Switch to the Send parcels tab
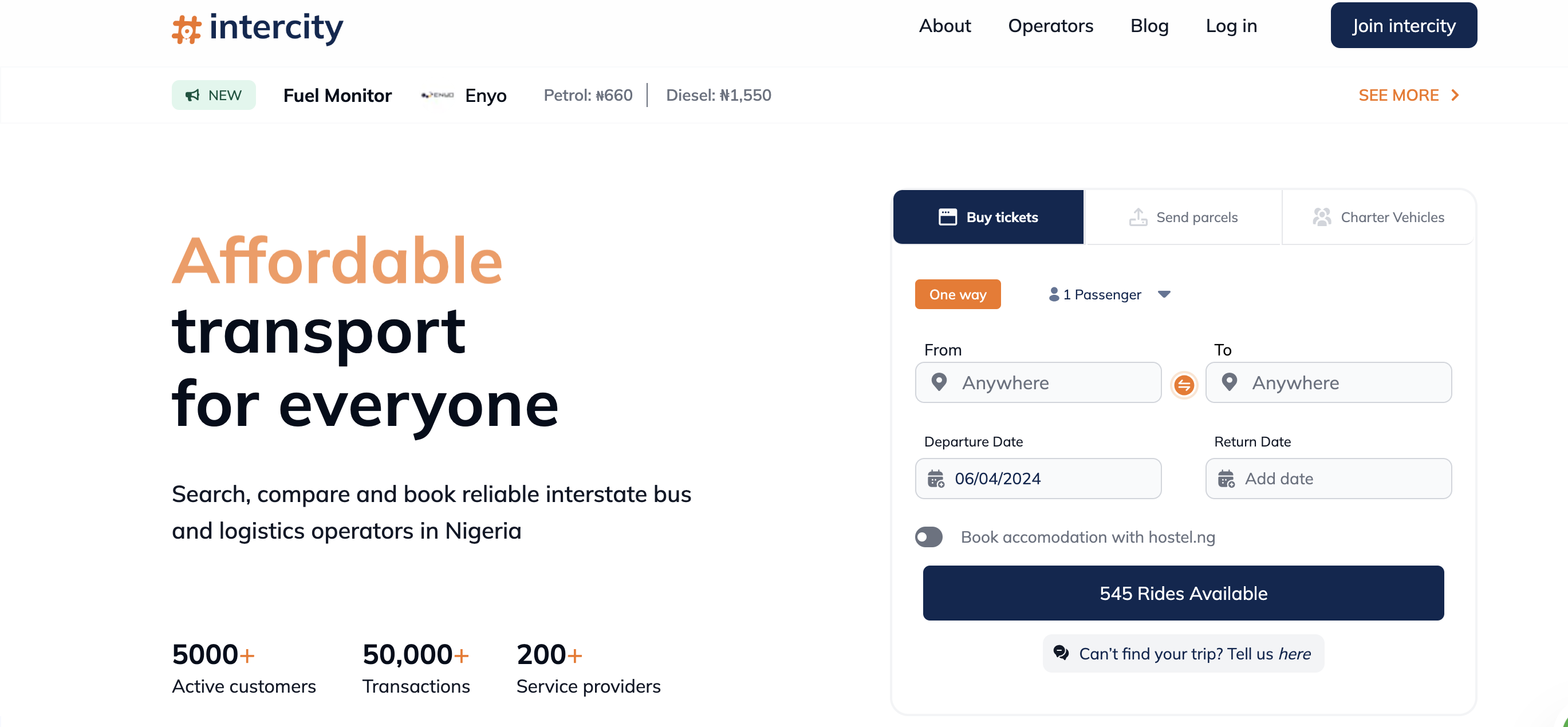 (x=1183, y=217)
